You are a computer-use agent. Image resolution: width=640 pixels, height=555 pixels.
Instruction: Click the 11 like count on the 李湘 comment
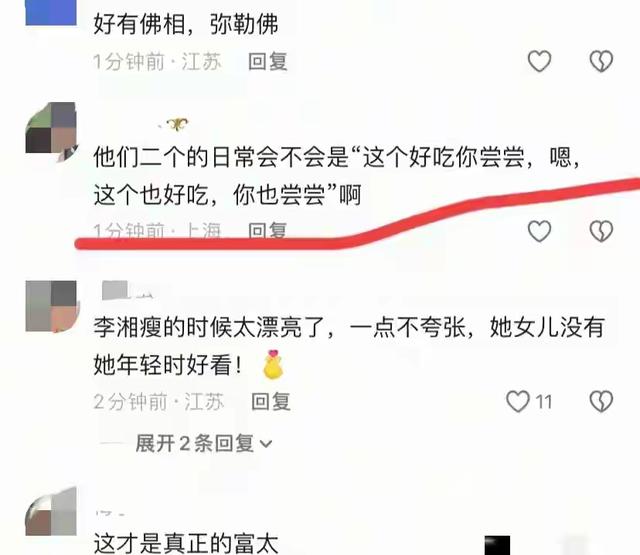point(543,402)
